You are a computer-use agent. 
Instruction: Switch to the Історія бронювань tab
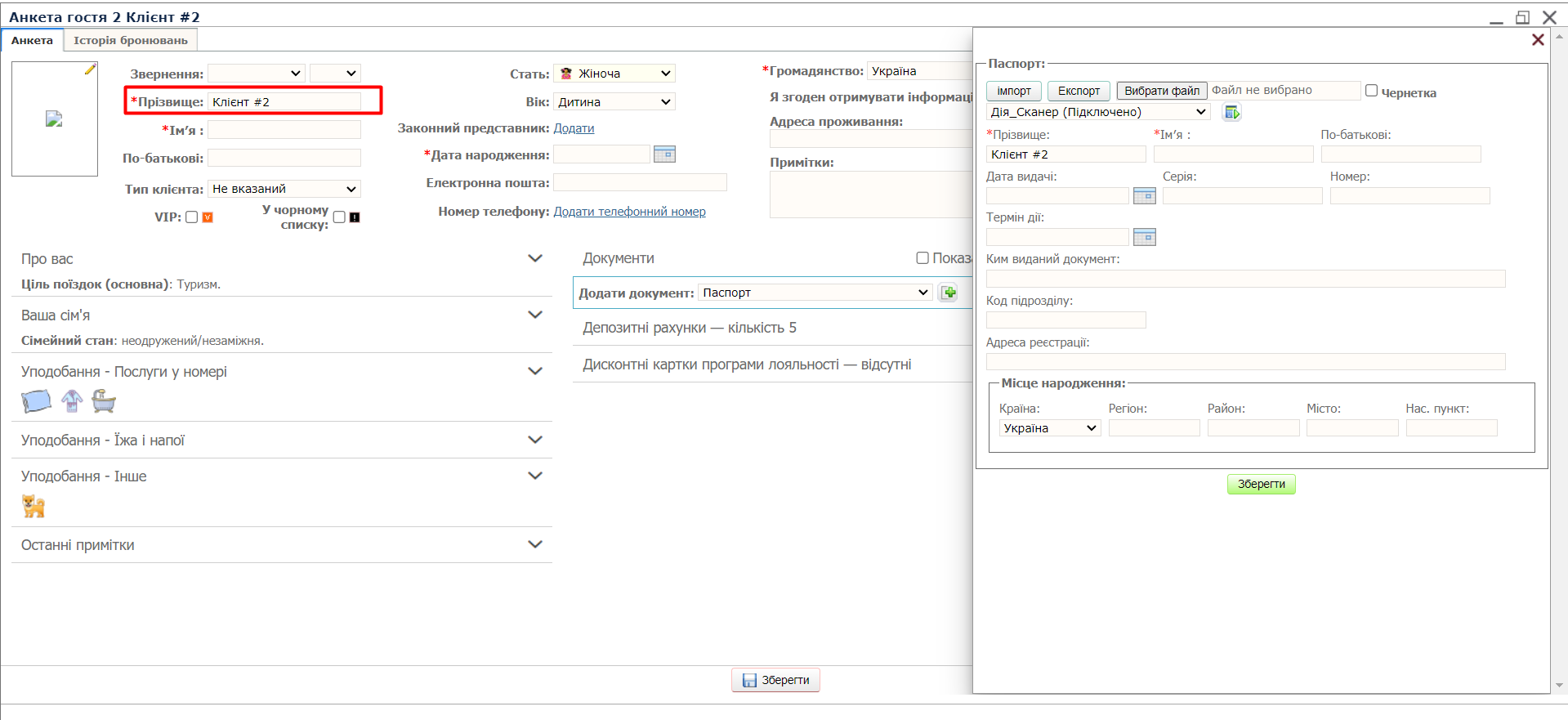coord(131,40)
